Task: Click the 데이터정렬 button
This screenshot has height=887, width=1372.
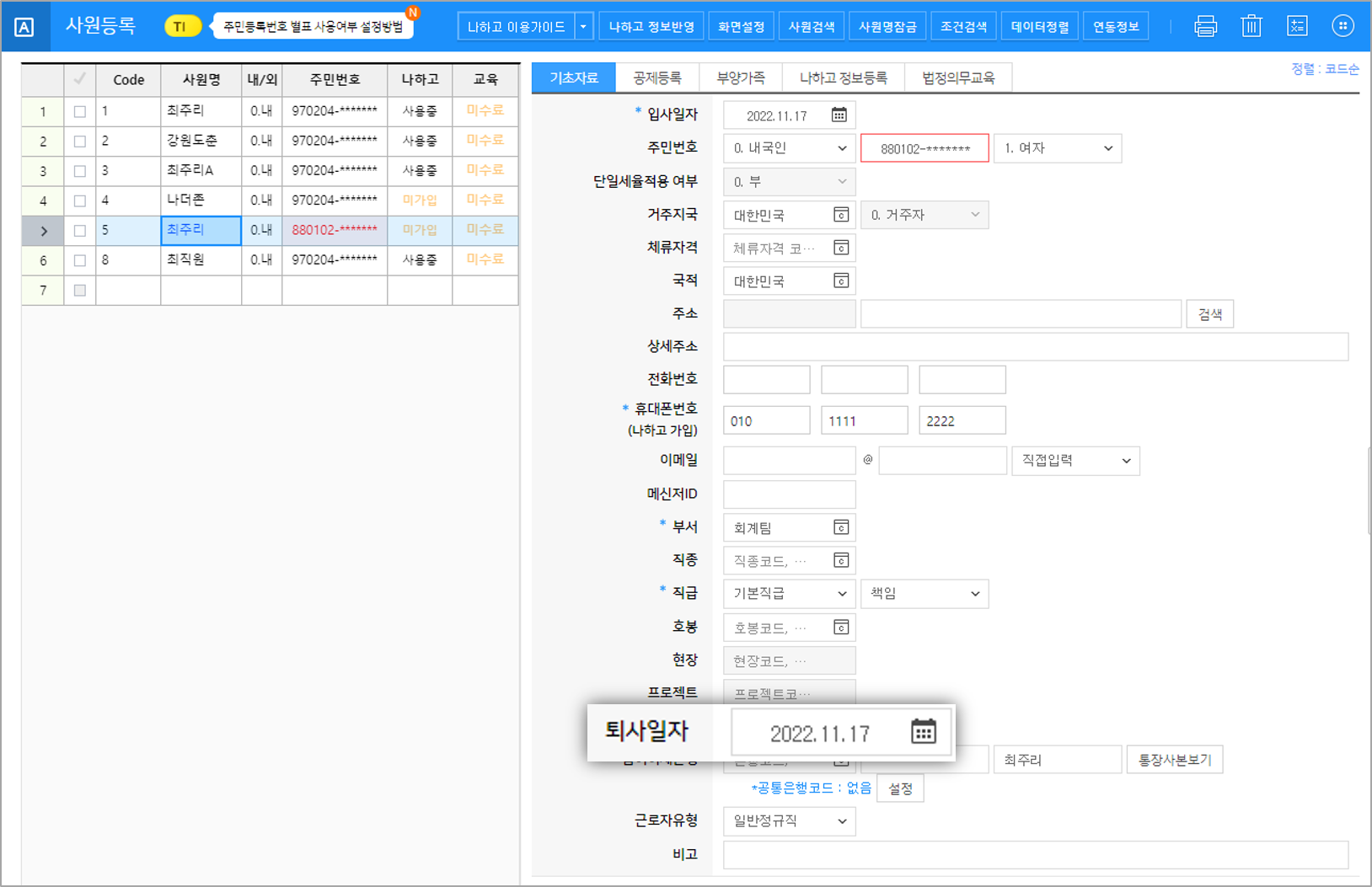Action: point(1040,27)
